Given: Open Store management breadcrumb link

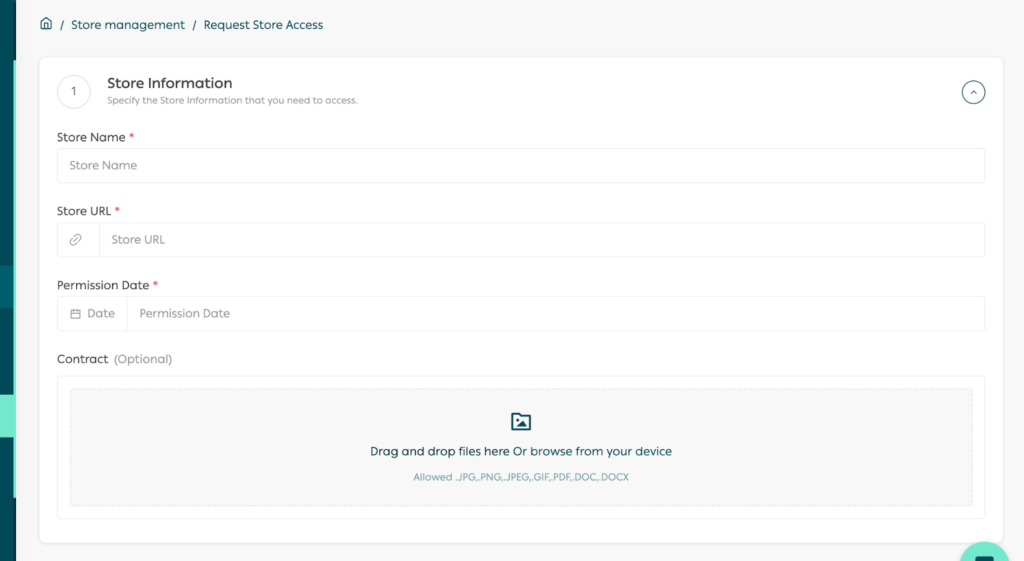Looking at the screenshot, I should (x=128, y=25).
